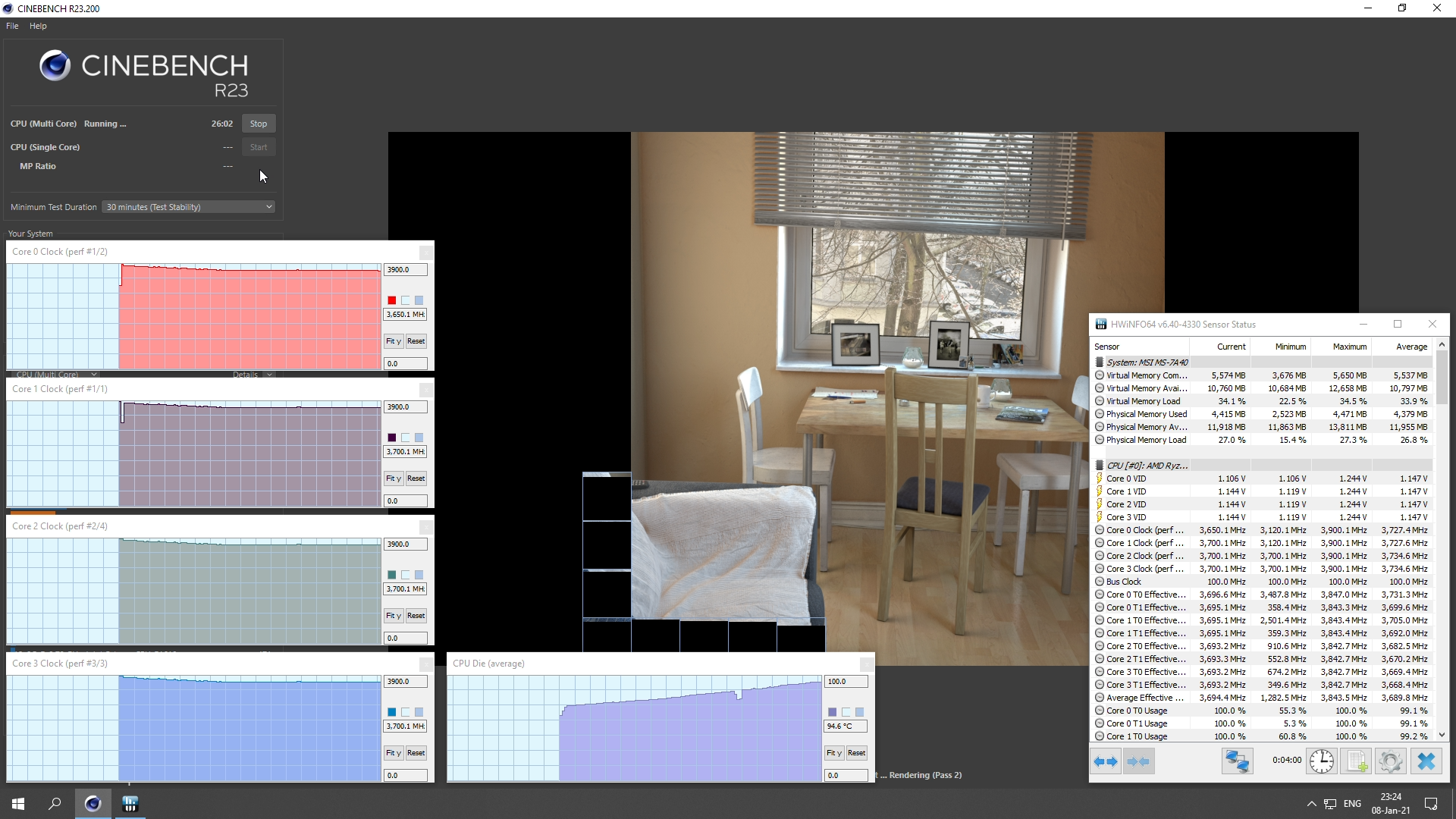Open HWiNFO from the Windows taskbar
The image size is (1456, 819).
pos(130,804)
